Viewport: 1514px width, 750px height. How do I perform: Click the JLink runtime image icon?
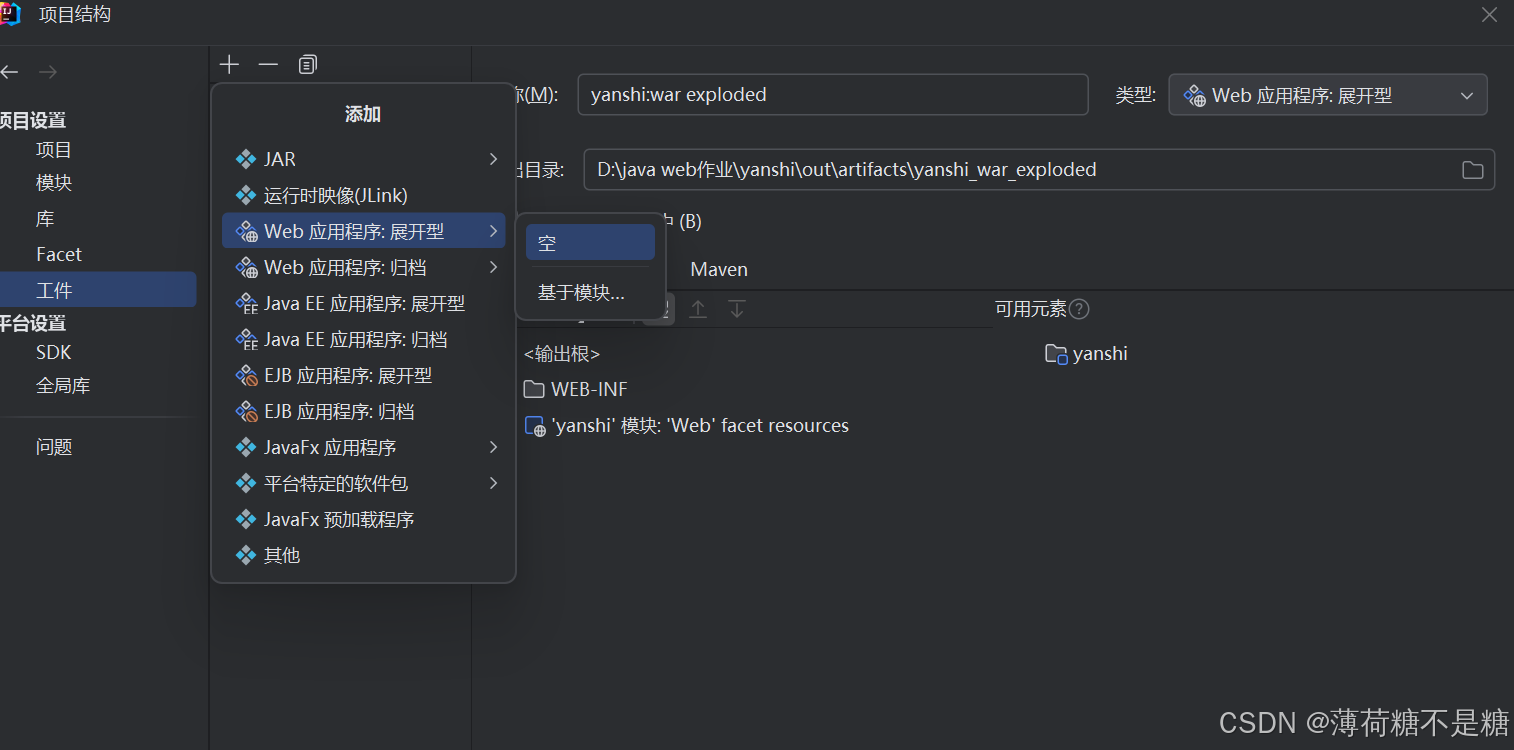246,195
